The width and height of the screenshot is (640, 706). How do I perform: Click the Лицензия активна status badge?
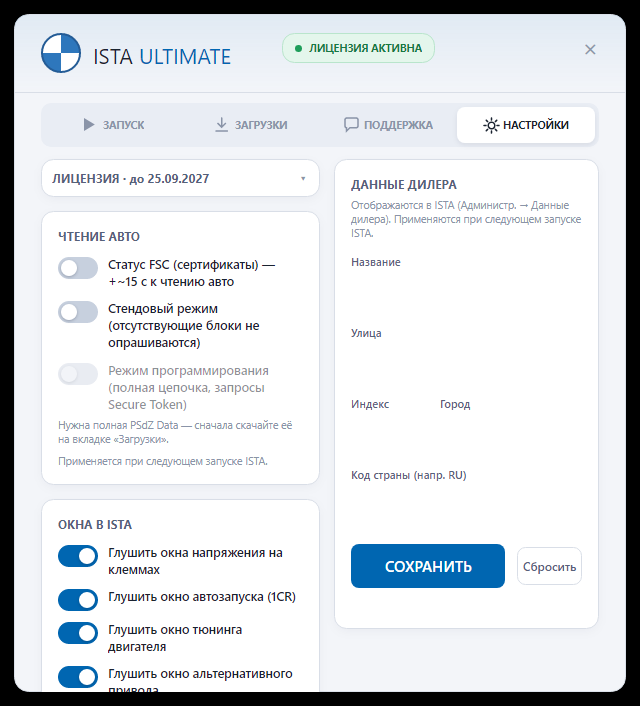[359, 48]
